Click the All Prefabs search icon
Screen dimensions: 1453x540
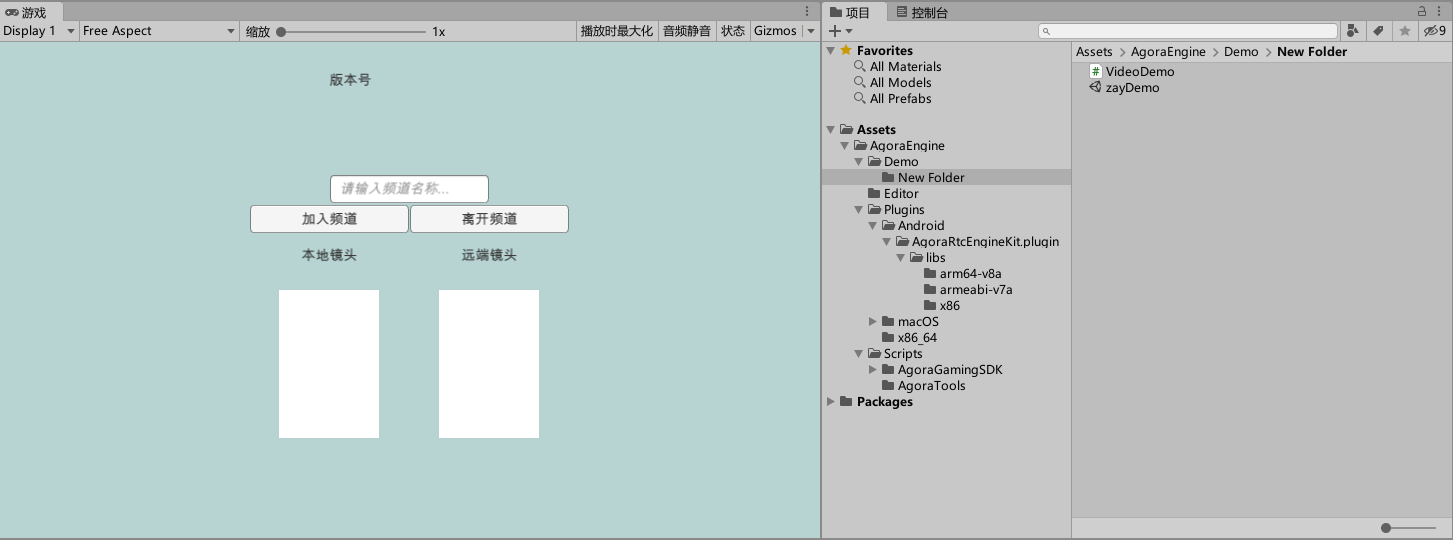click(859, 98)
